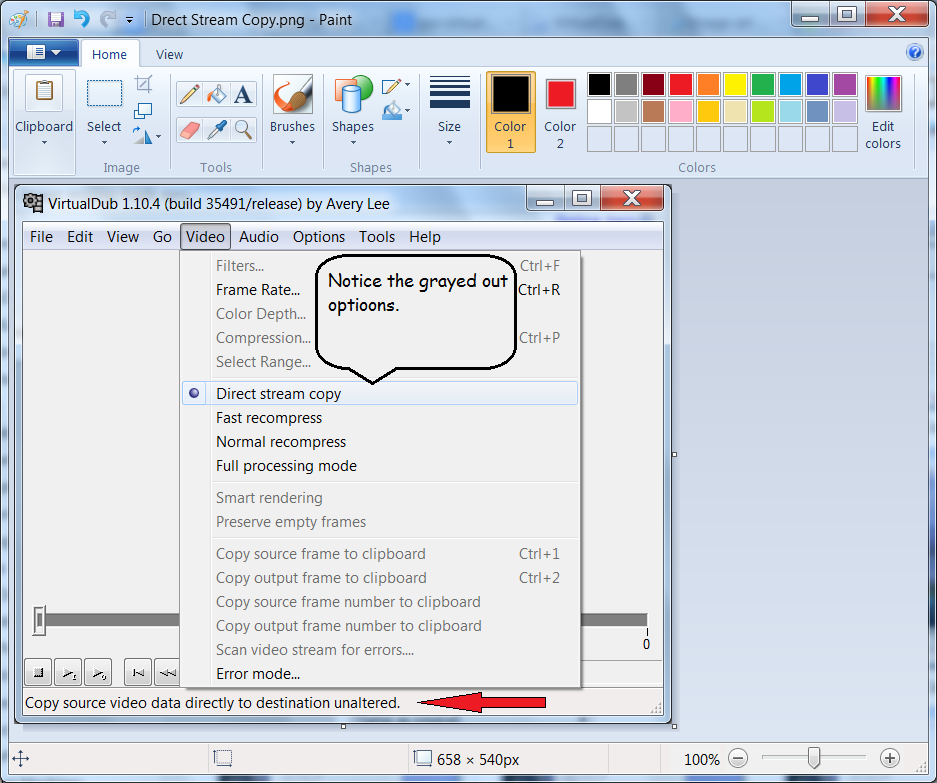The width and height of the screenshot is (937, 783).
Task: Select the Fill with color bucket tool
Action: point(216,94)
